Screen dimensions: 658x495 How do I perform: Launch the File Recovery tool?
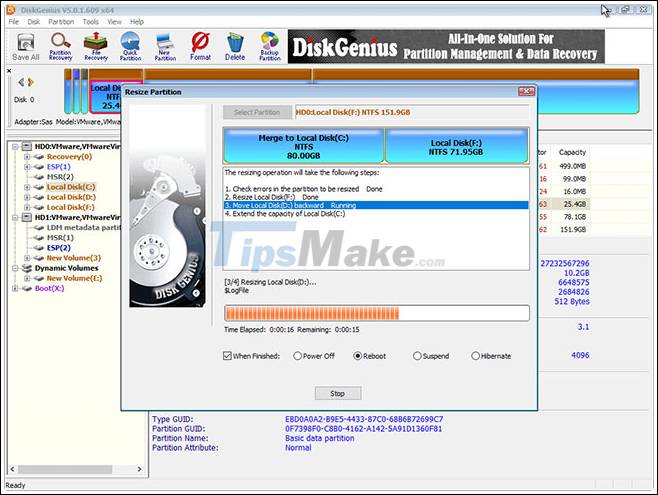[x=96, y=47]
